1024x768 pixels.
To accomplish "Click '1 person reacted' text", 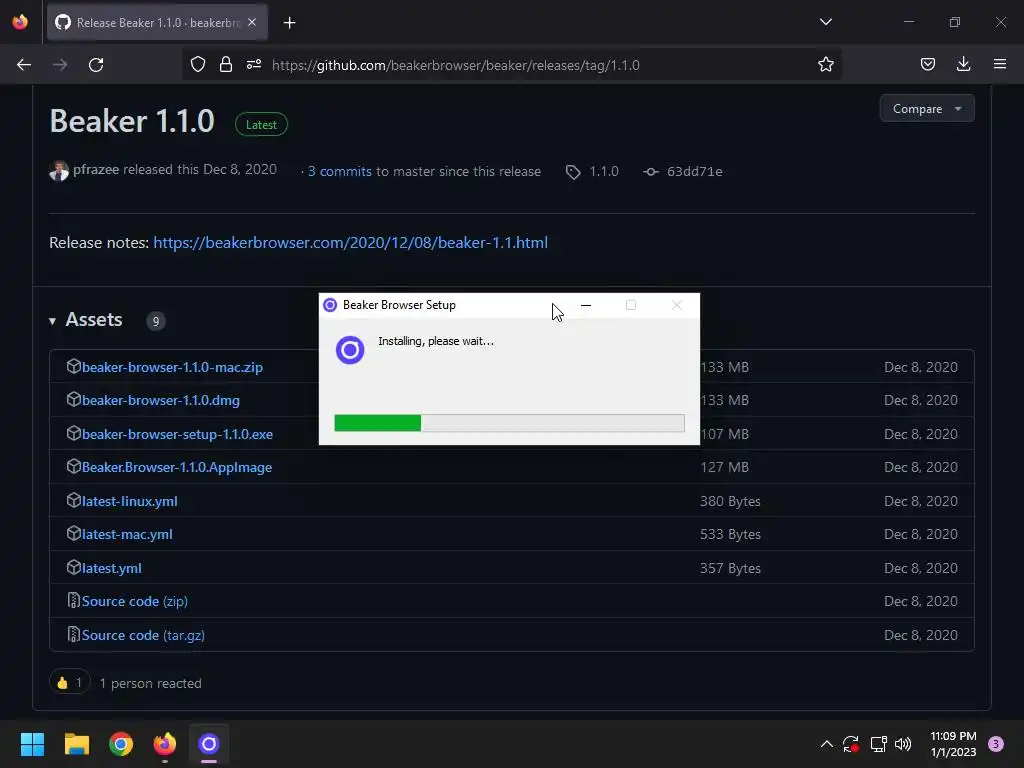I will pos(150,683).
